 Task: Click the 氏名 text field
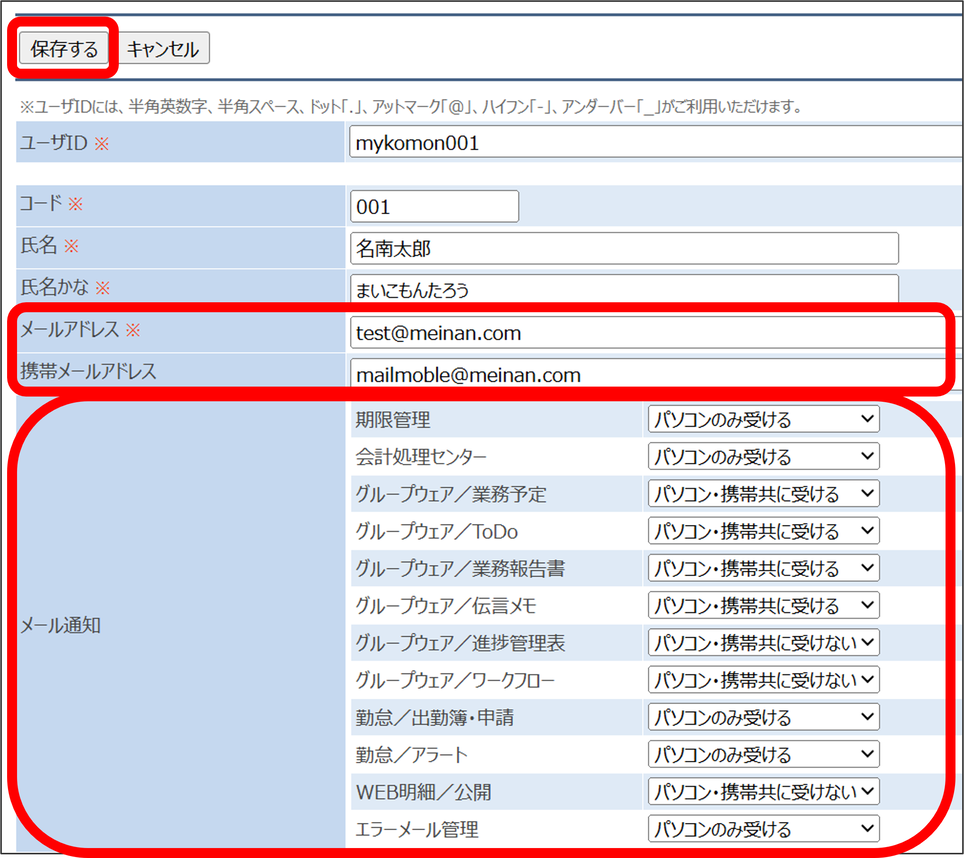624,248
